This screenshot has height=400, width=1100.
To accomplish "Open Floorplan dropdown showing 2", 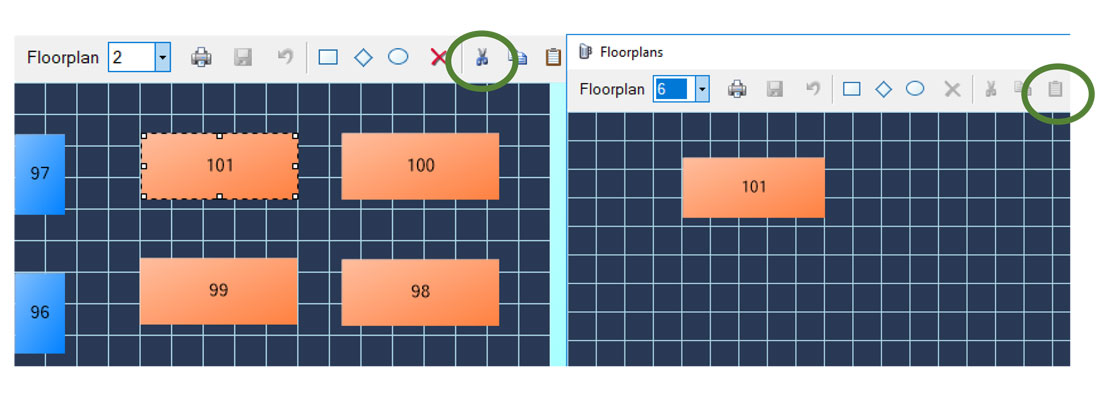I will tap(163, 57).
